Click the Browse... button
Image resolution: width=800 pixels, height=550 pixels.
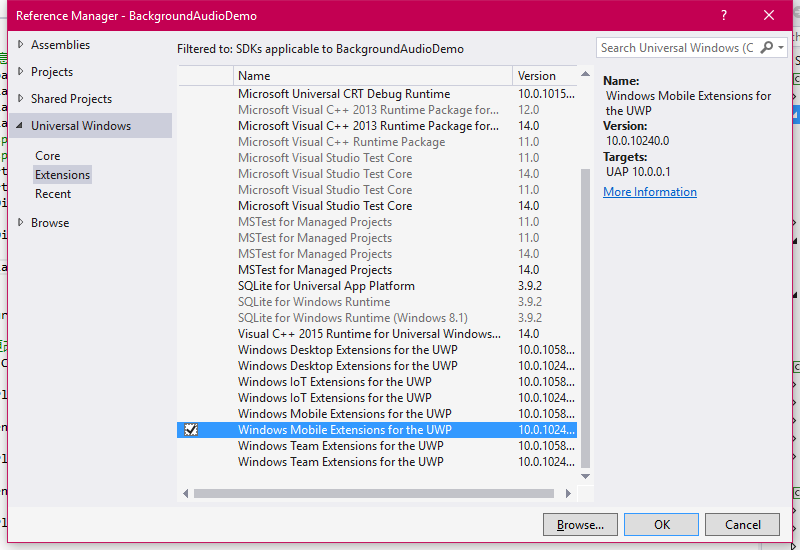coord(580,524)
